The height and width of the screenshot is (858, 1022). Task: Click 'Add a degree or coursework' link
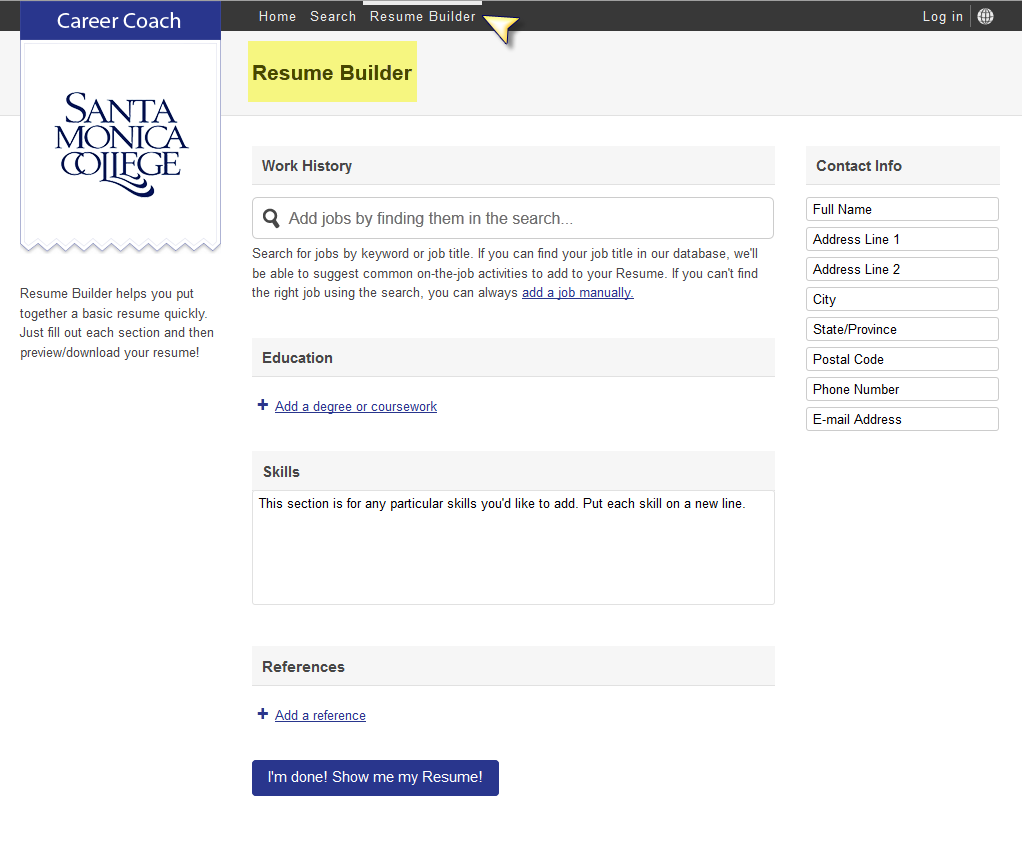click(356, 406)
